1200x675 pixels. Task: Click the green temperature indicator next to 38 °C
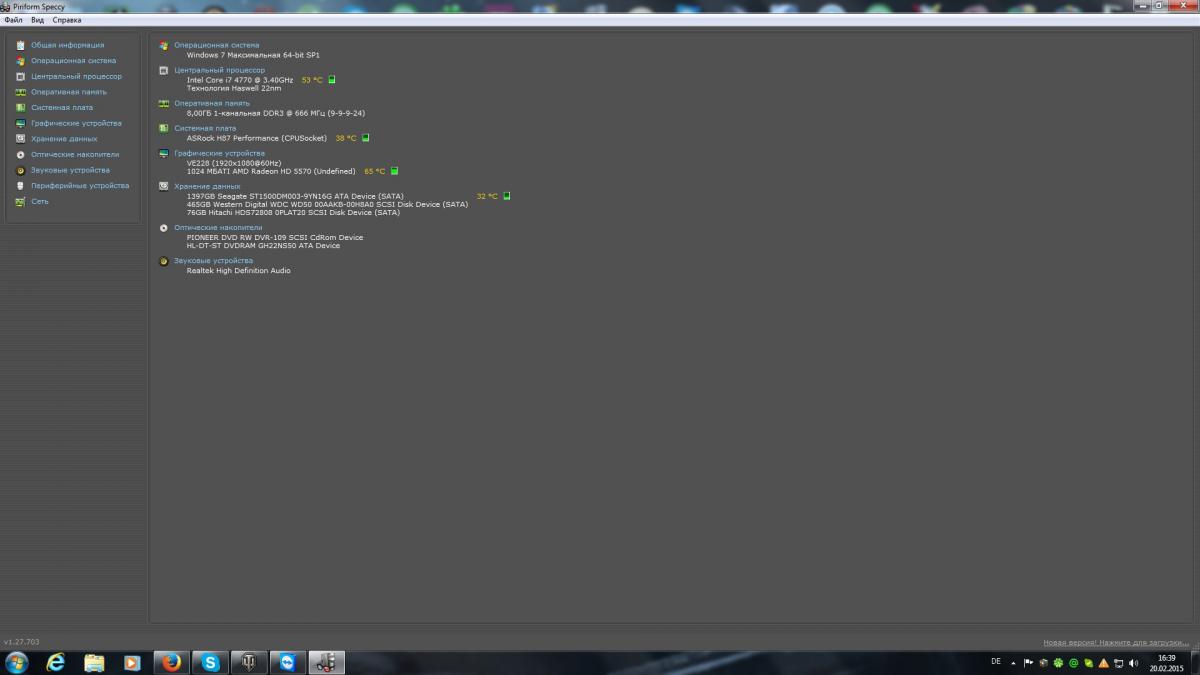(365, 138)
